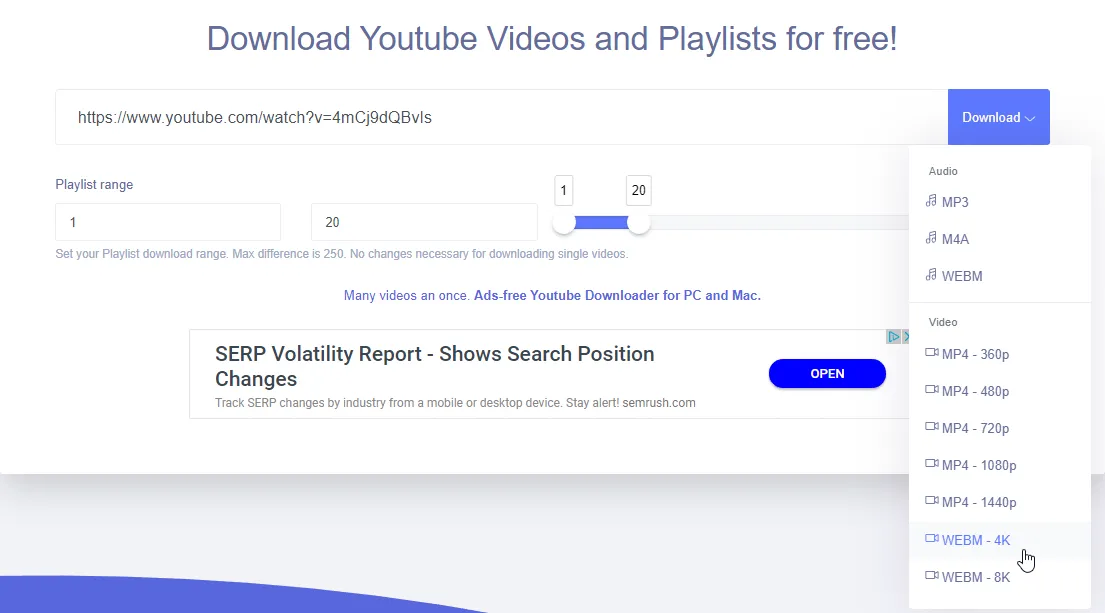Click the music note icon beside M4A

[931, 237]
